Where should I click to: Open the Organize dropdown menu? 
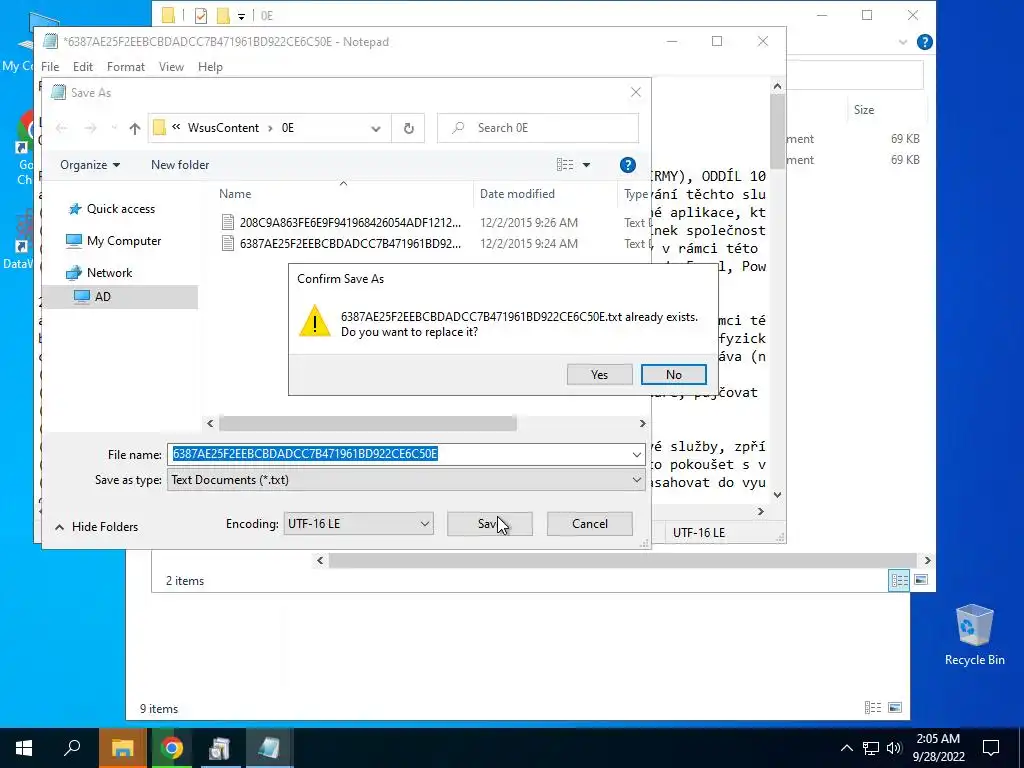[x=89, y=165]
